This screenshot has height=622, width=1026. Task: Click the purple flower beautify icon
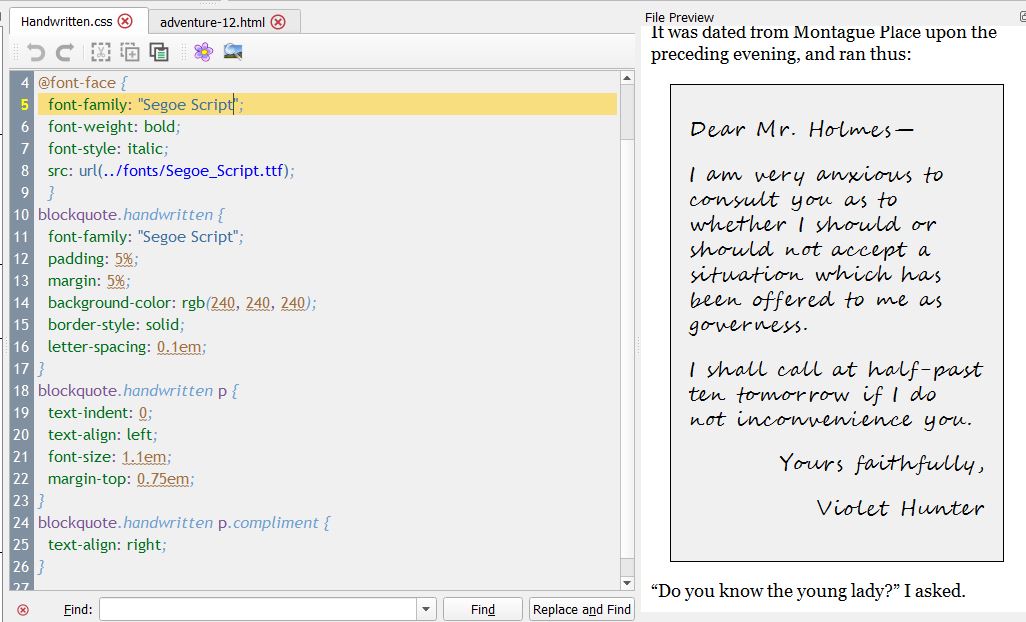pyautogui.click(x=203, y=52)
